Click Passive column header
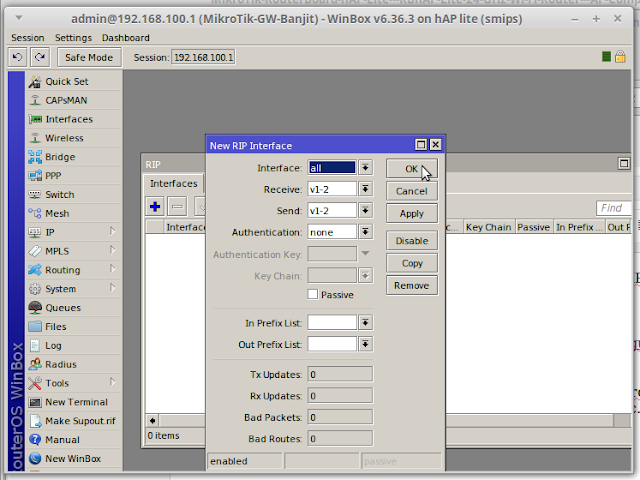The width and height of the screenshot is (640, 480). pos(533,227)
